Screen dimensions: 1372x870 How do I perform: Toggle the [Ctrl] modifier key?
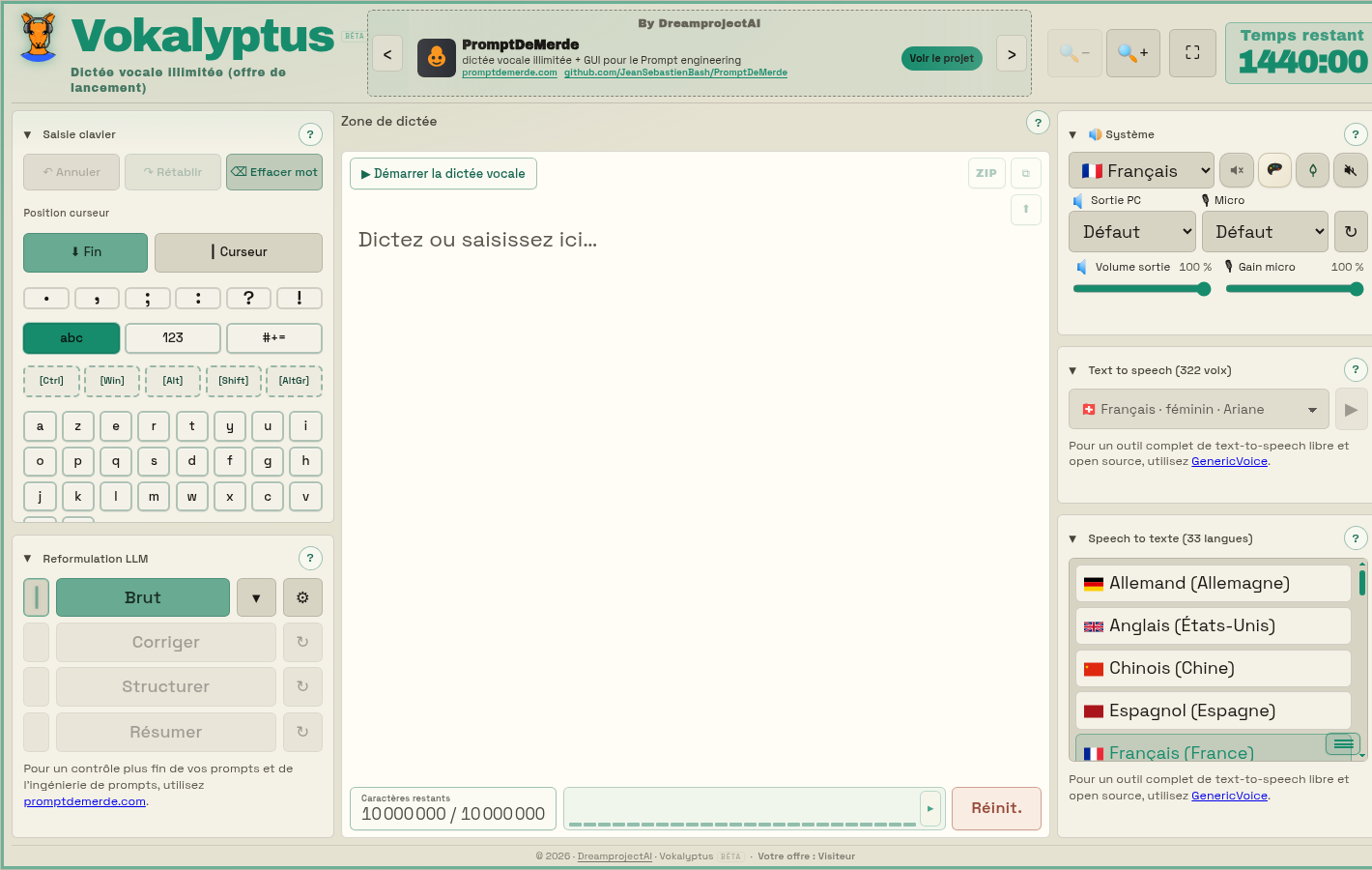tap(51, 381)
